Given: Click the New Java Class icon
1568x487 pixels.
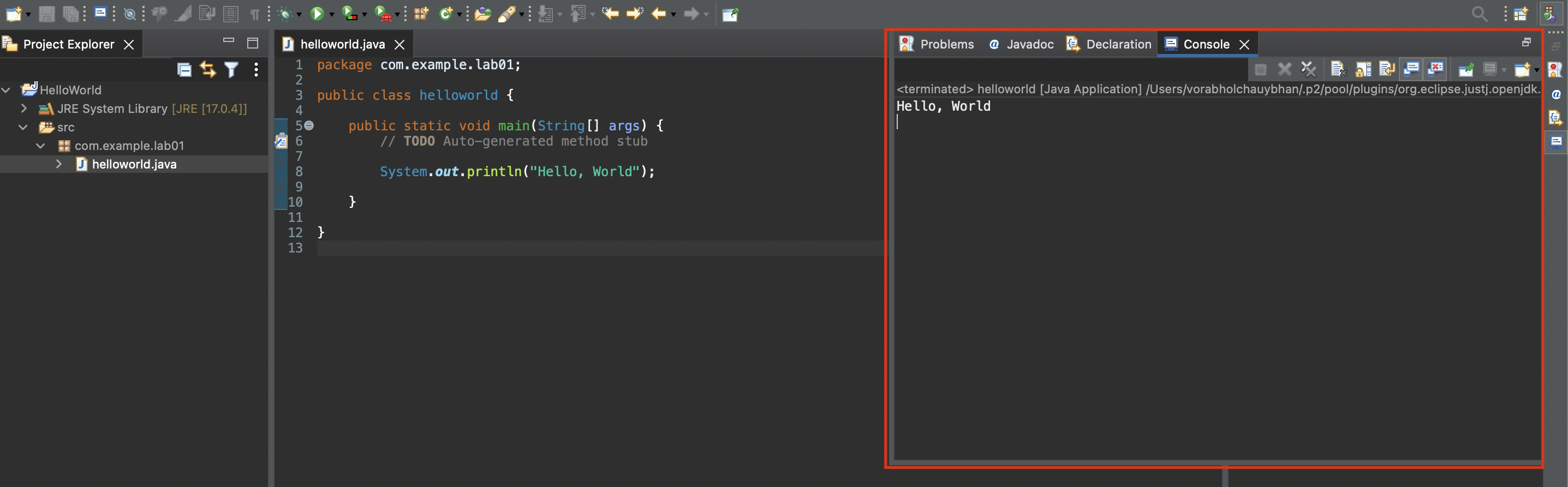Looking at the screenshot, I should 445,14.
